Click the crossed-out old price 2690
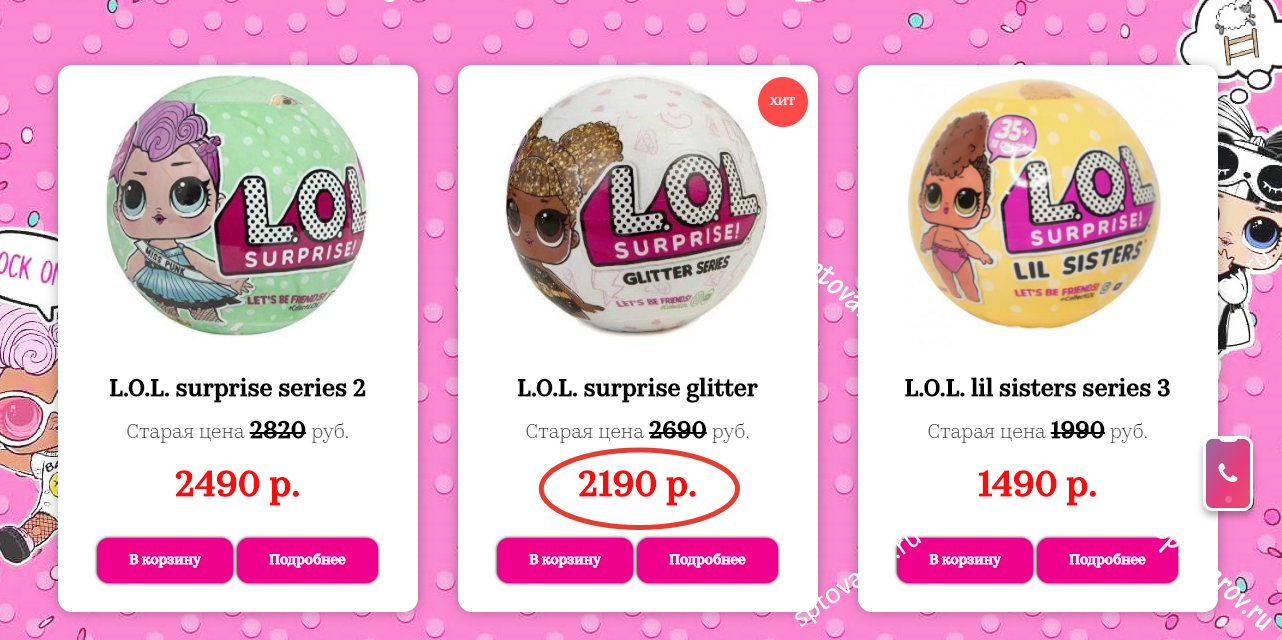This screenshot has height=640, width=1282. (x=678, y=431)
